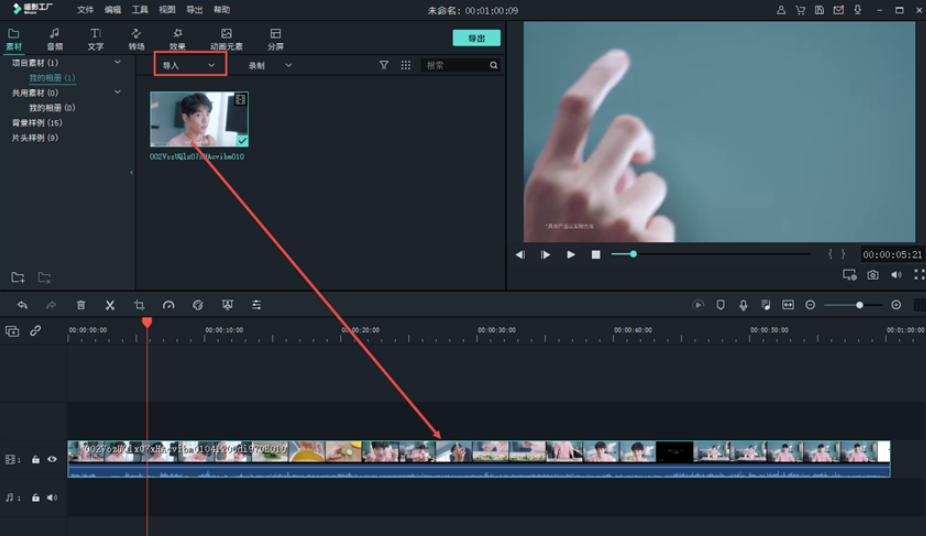Delete selected clip with trash icon

pos(81,305)
